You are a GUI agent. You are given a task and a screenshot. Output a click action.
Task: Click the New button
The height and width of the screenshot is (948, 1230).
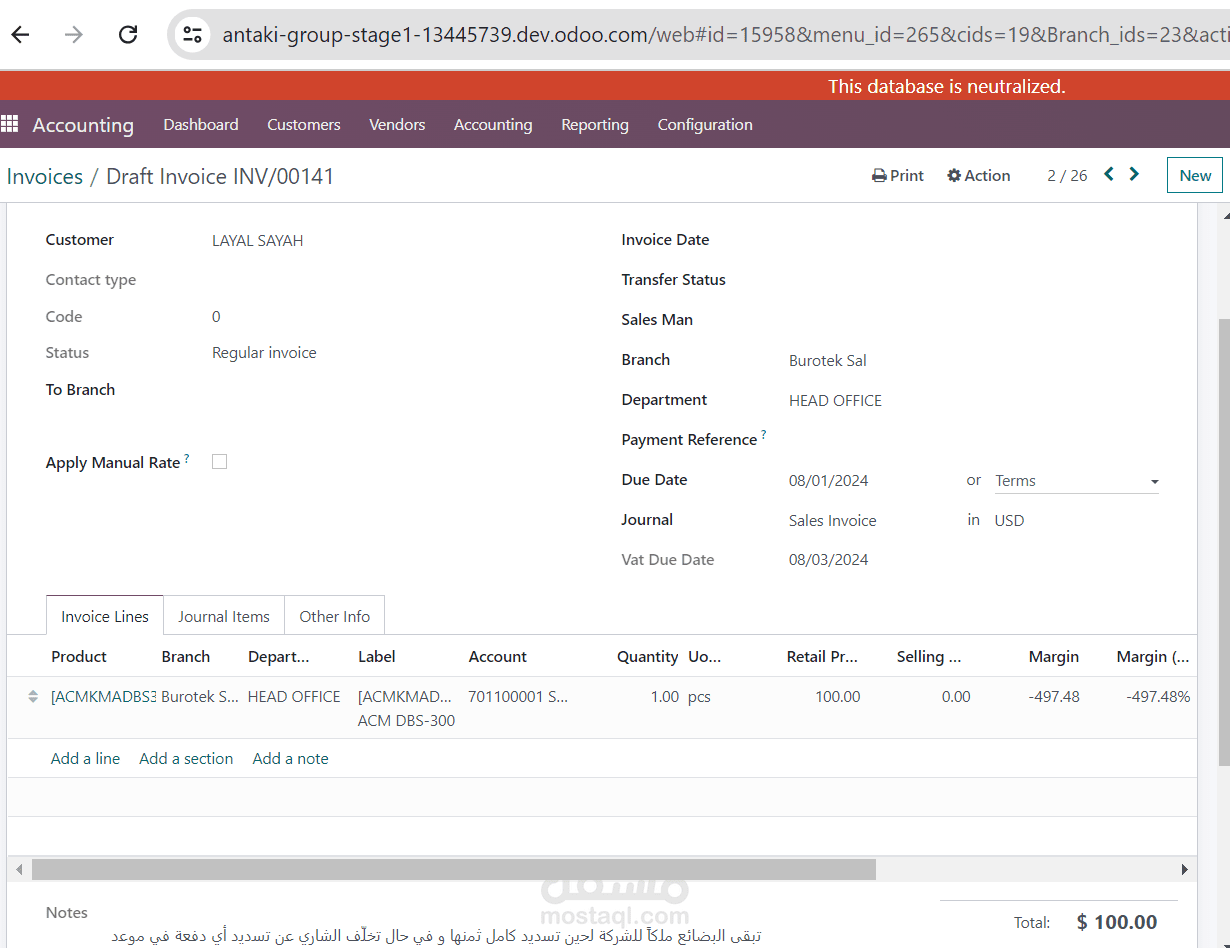pyautogui.click(x=1195, y=175)
